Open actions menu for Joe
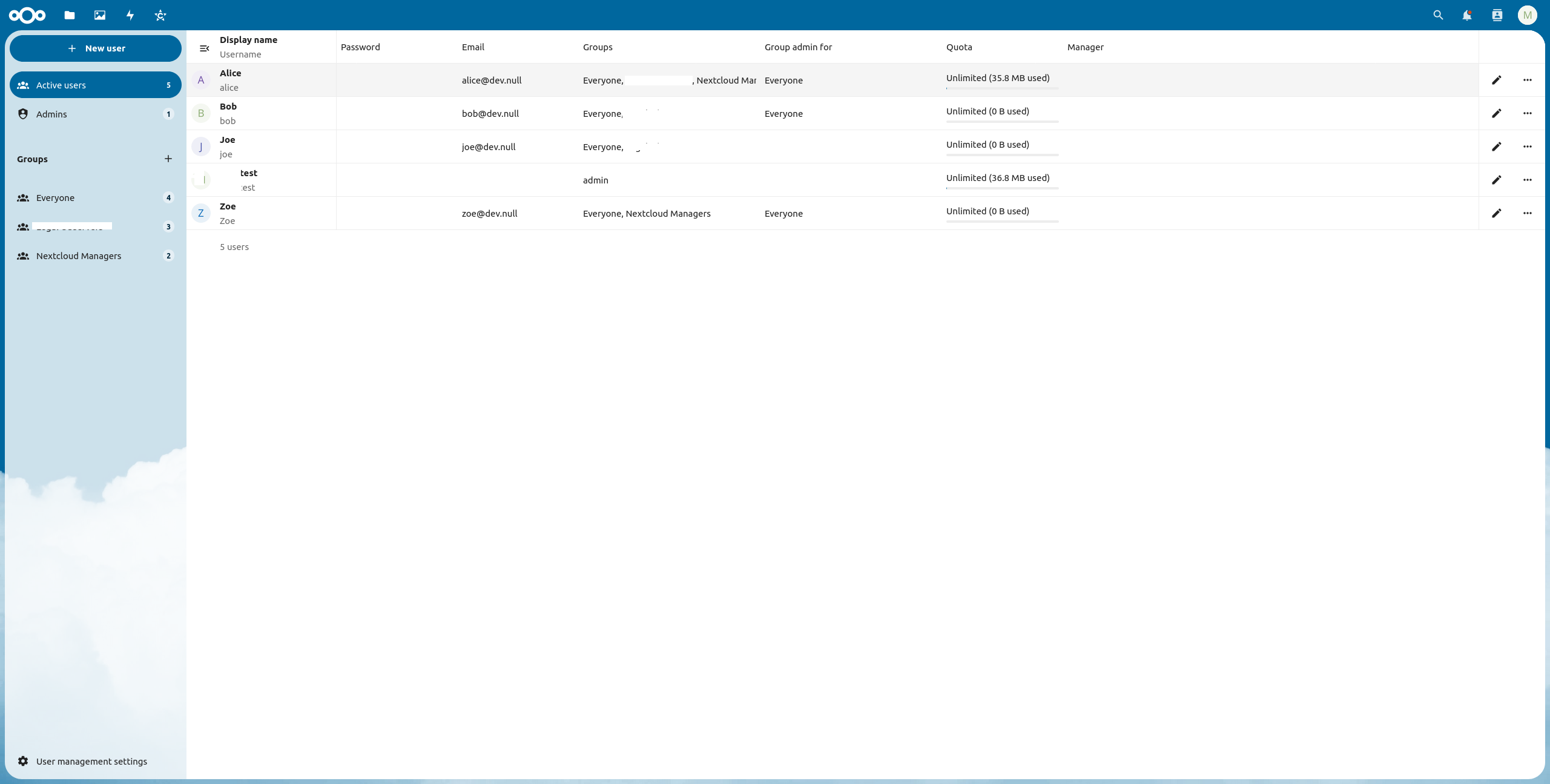Screen dimensions: 1550x784 (1528, 147)
